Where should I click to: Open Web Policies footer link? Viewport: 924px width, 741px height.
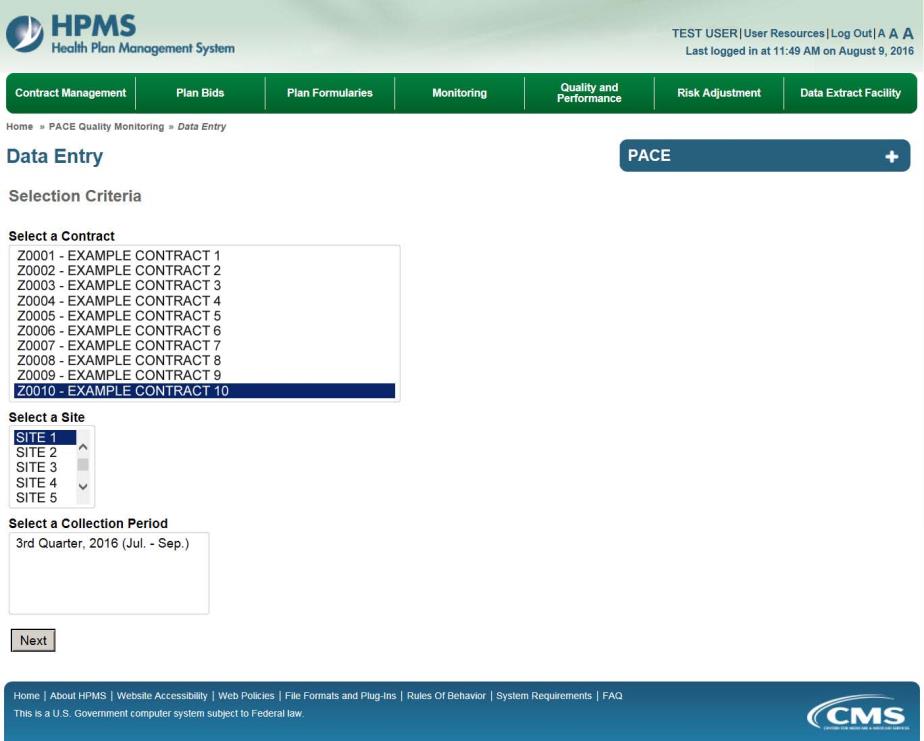(246, 696)
